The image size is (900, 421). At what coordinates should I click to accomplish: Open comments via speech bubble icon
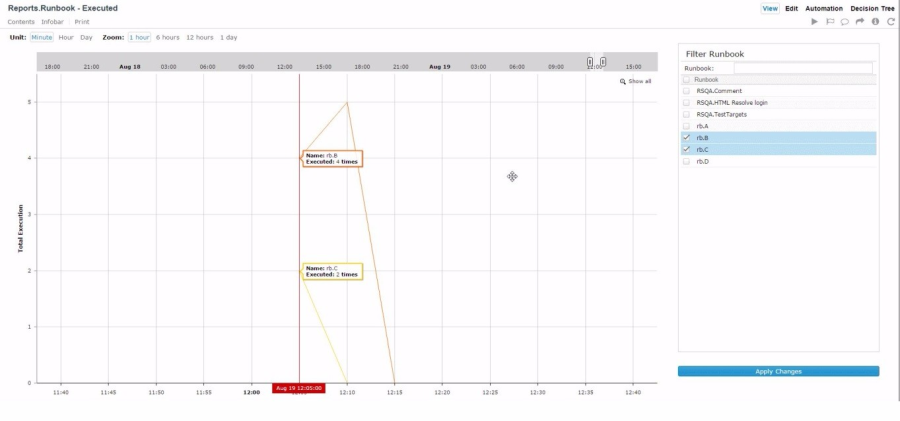(x=845, y=21)
